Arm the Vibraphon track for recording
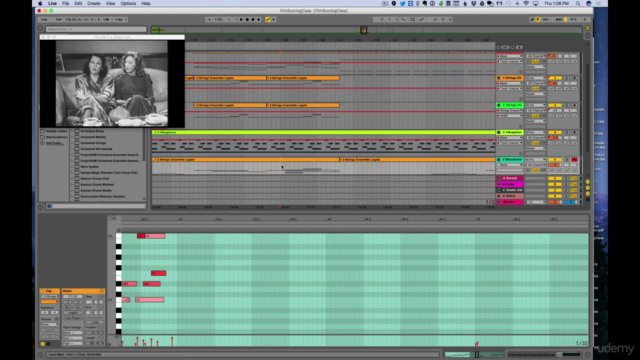Viewport: 640px width, 360px height. click(574, 132)
